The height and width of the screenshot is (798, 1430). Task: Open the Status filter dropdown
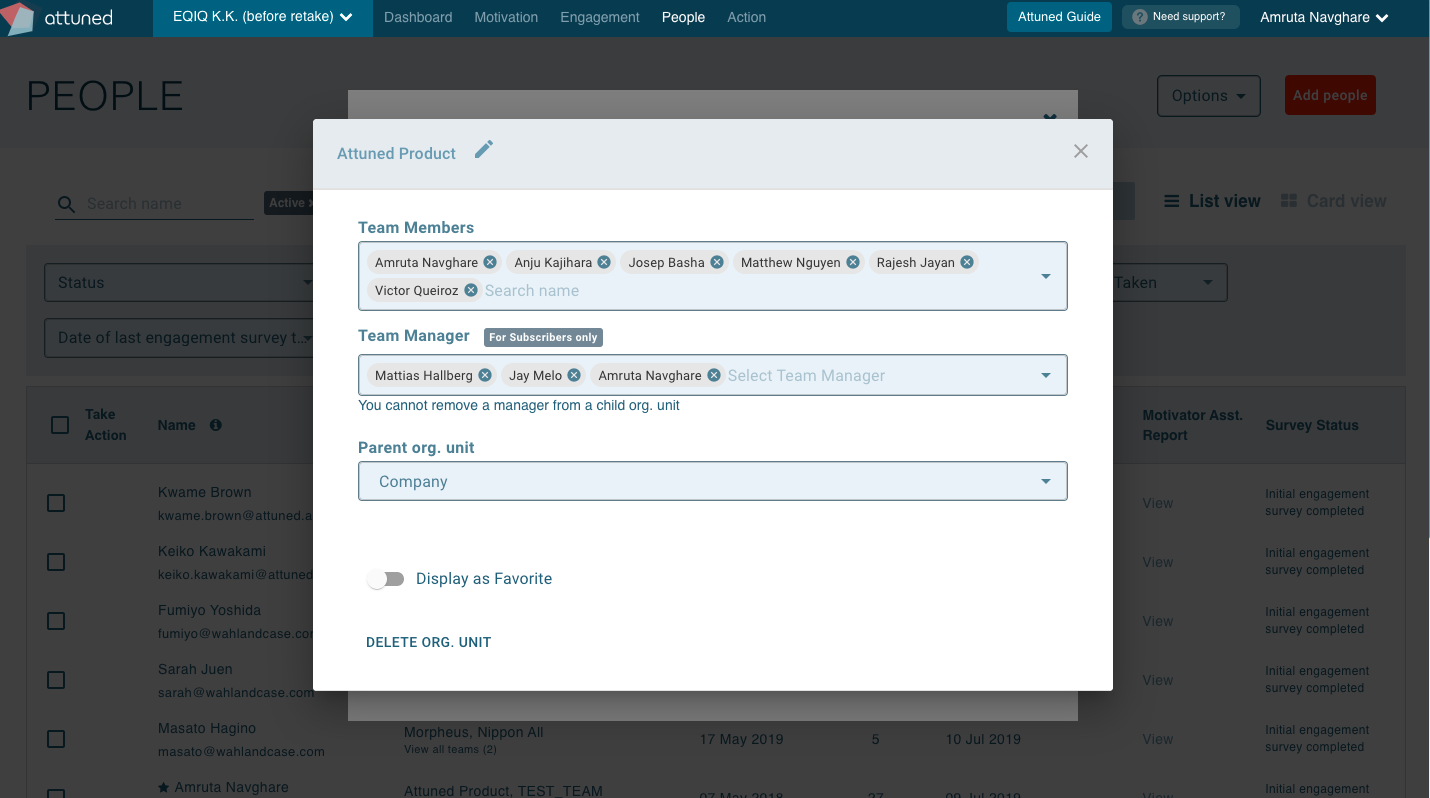point(179,283)
